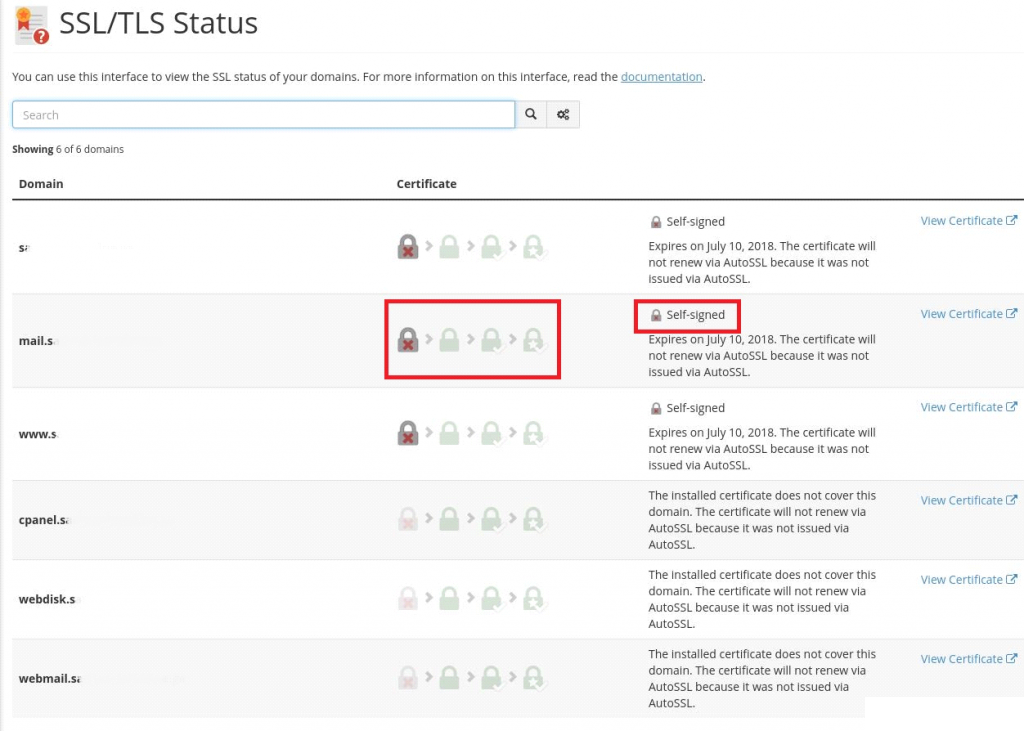Click the search magnifier button

click(531, 115)
